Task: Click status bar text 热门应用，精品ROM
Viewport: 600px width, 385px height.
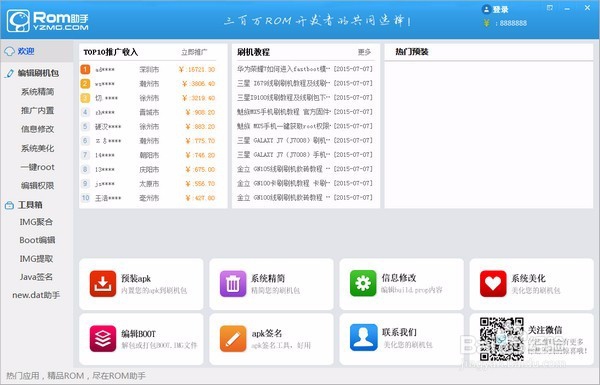Action: [x=76, y=376]
